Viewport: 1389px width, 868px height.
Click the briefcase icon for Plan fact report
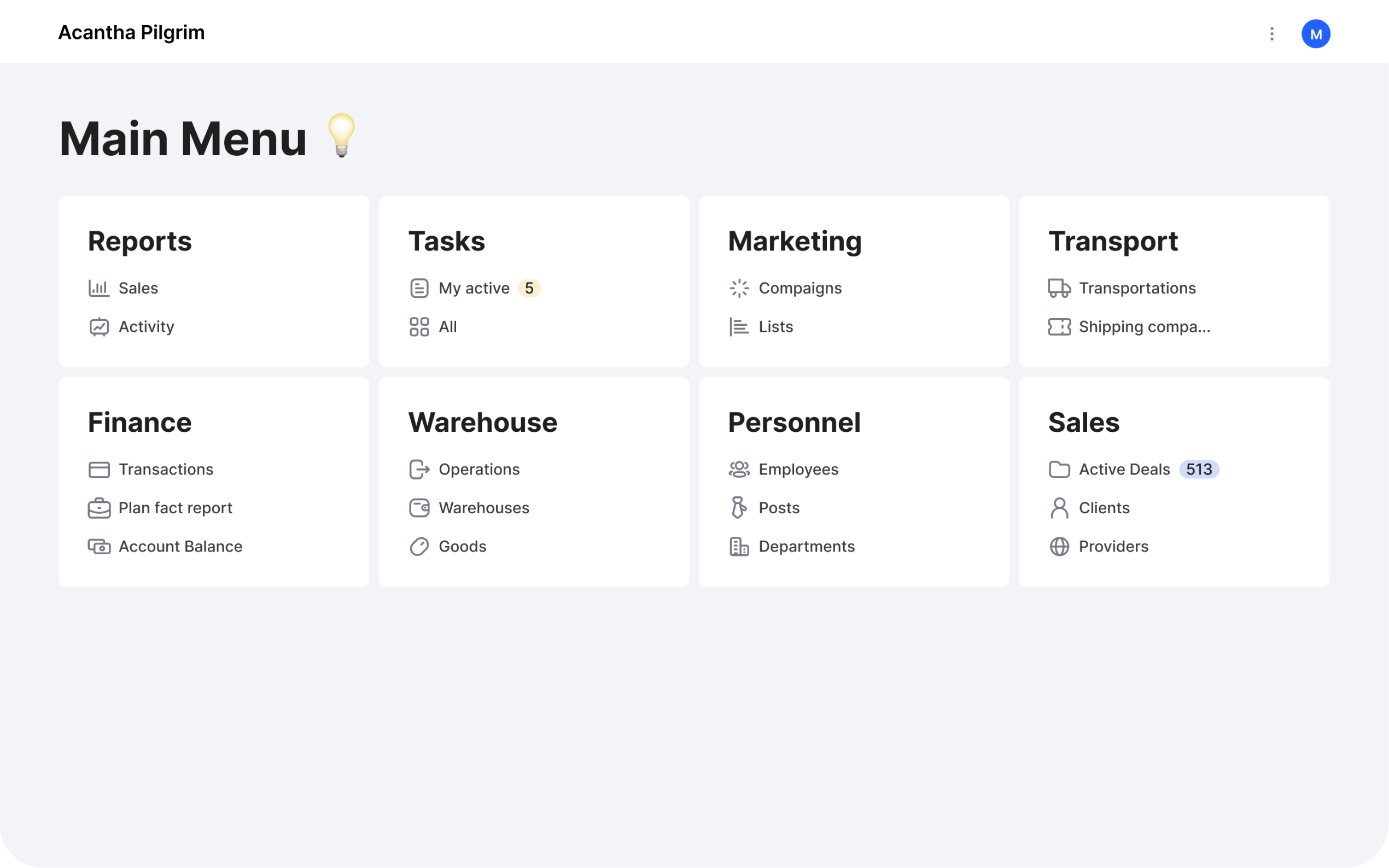[99, 508]
